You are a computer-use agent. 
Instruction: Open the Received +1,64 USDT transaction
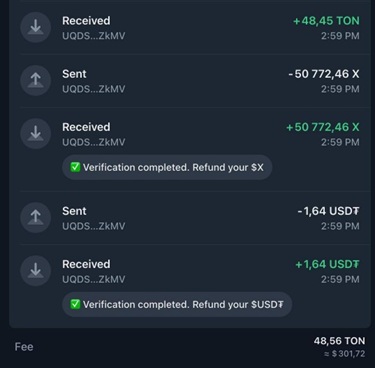tap(190, 286)
